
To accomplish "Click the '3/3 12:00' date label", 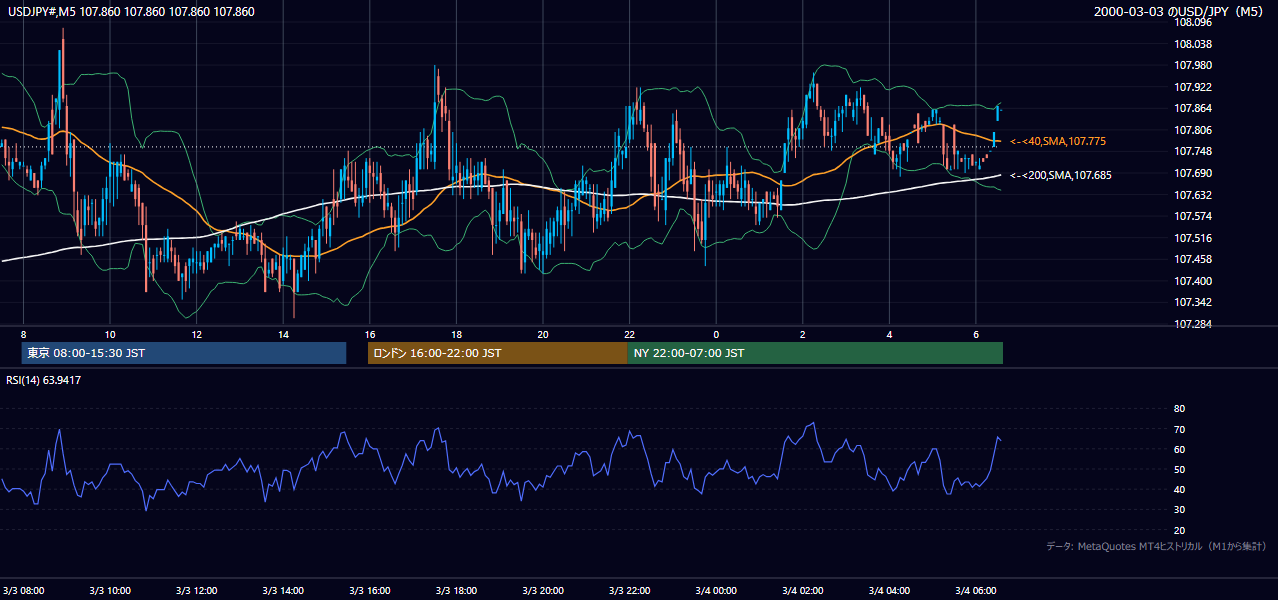I will pyautogui.click(x=197, y=590).
